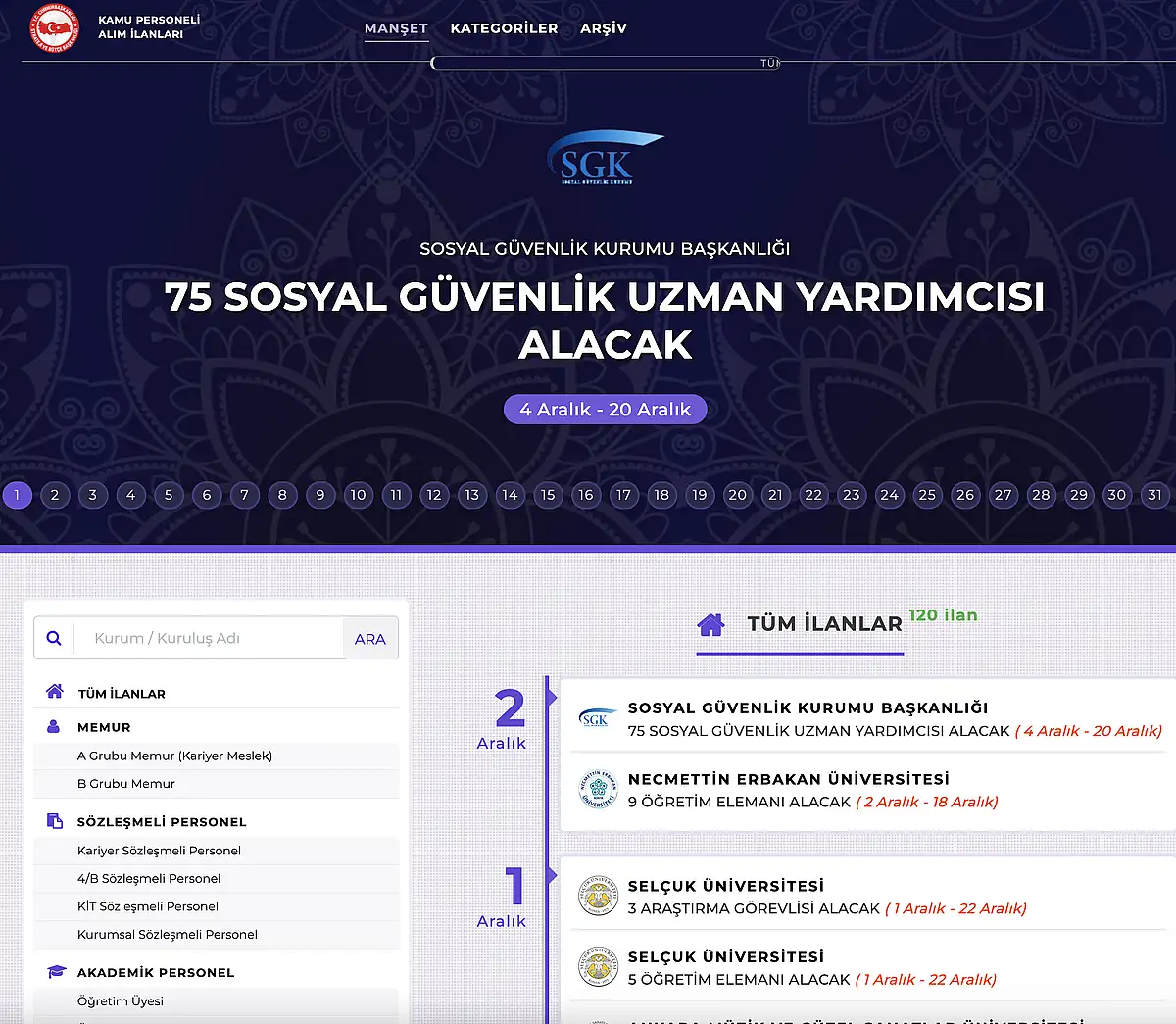Click the 120 ilan count label

(x=943, y=615)
